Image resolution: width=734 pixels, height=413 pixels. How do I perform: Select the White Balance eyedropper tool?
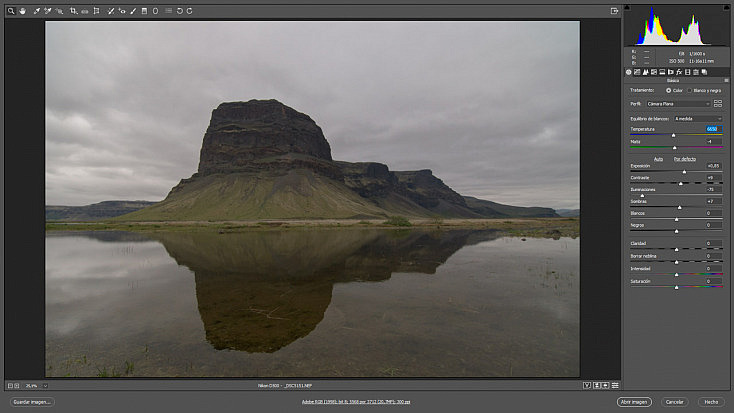[37, 11]
